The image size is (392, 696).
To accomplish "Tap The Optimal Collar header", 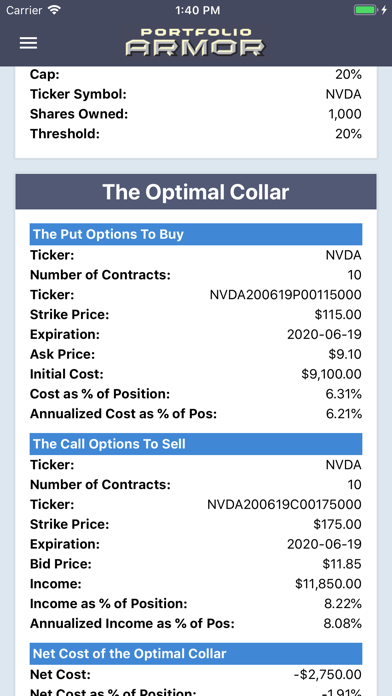I will coord(196,192).
